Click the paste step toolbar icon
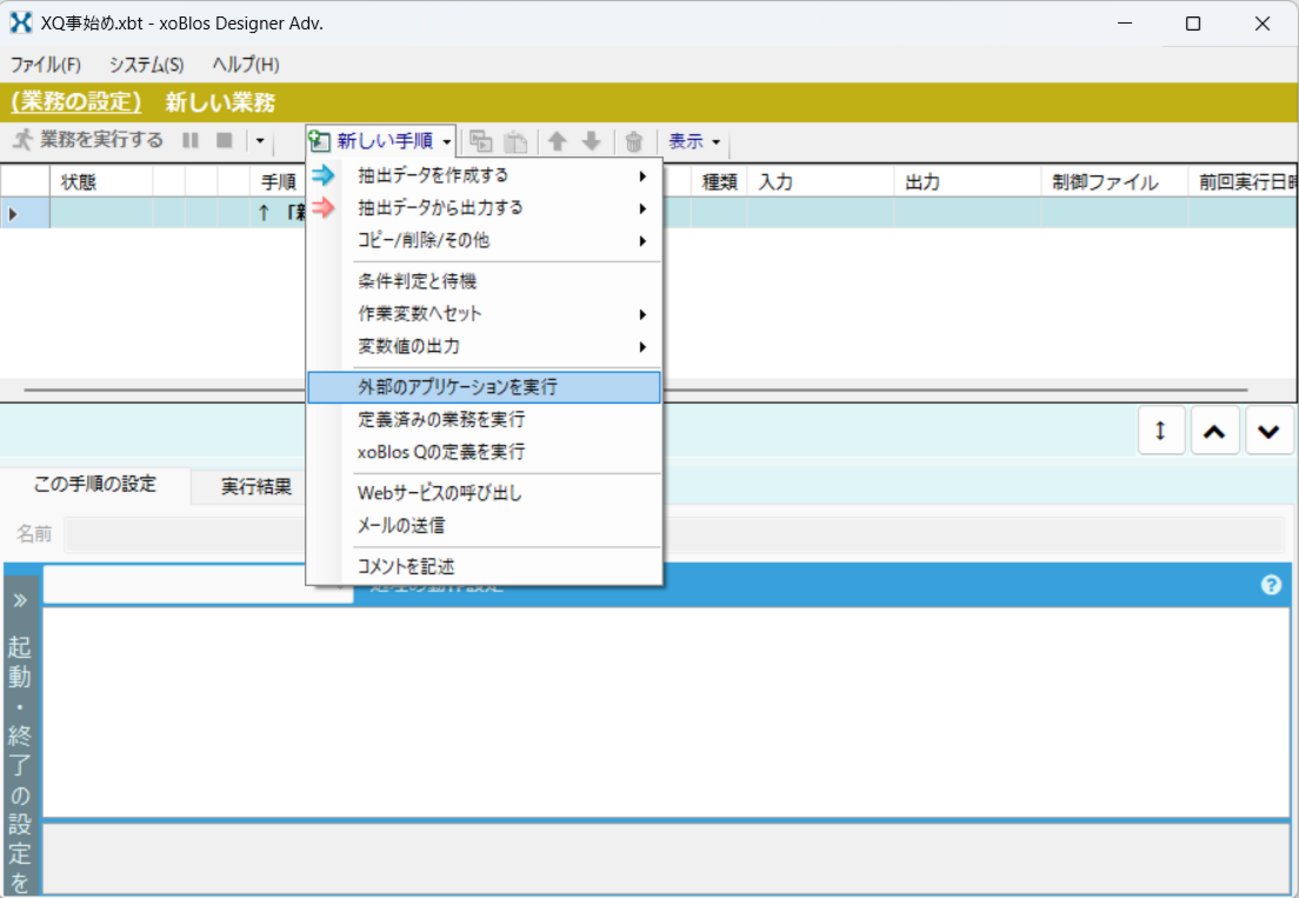 (x=515, y=142)
